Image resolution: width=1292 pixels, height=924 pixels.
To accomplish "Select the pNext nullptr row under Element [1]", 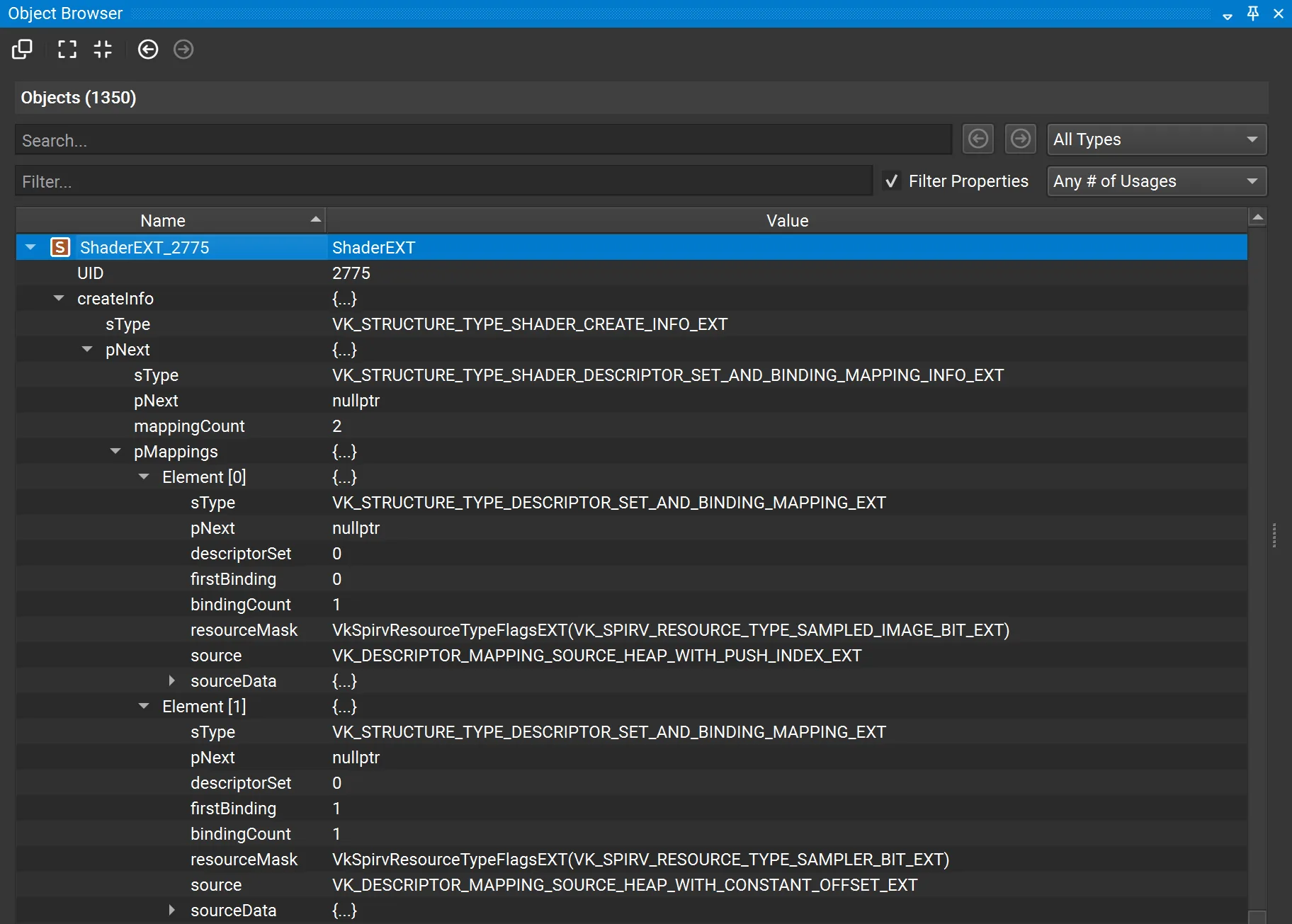I will click(631, 757).
